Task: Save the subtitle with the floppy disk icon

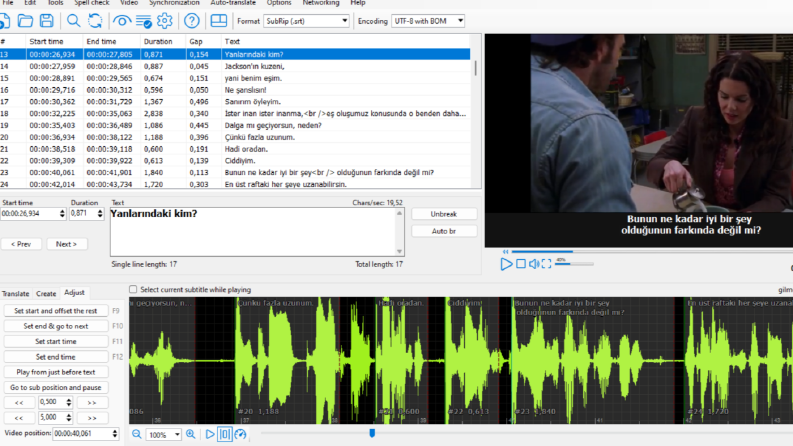Action: coord(47,21)
